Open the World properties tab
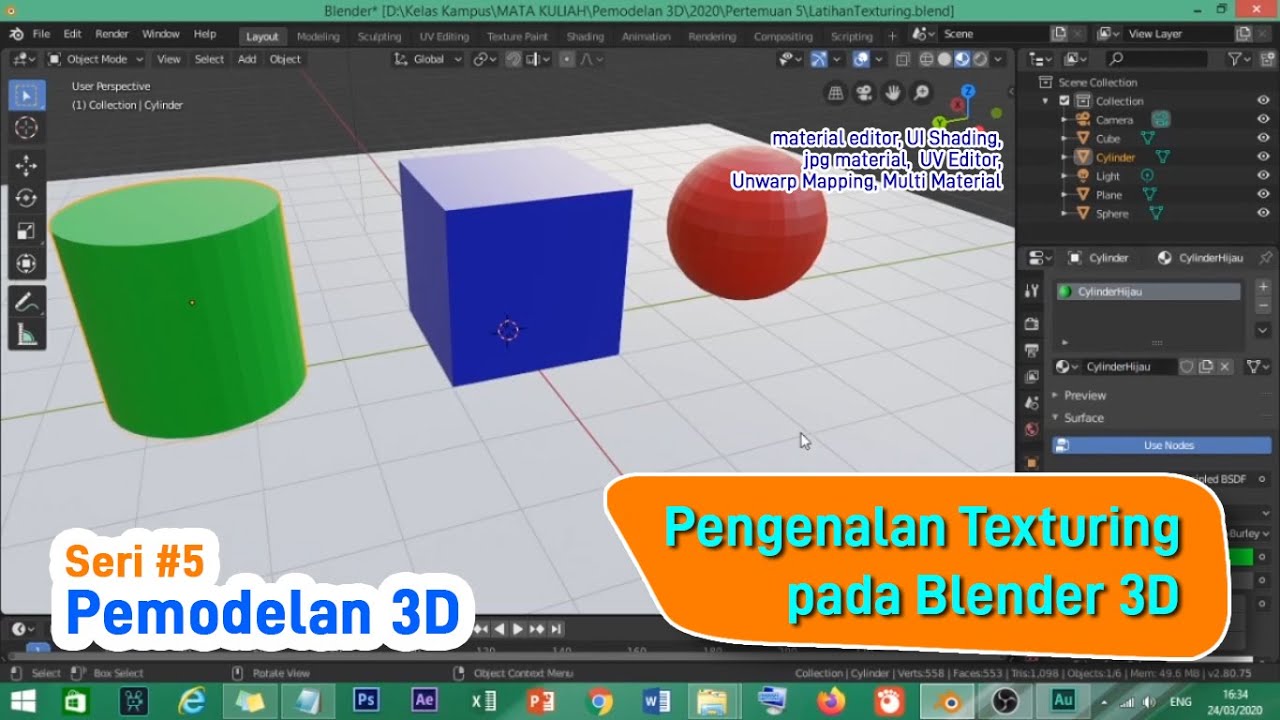This screenshot has height=720, width=1280. coord(1032,429)
